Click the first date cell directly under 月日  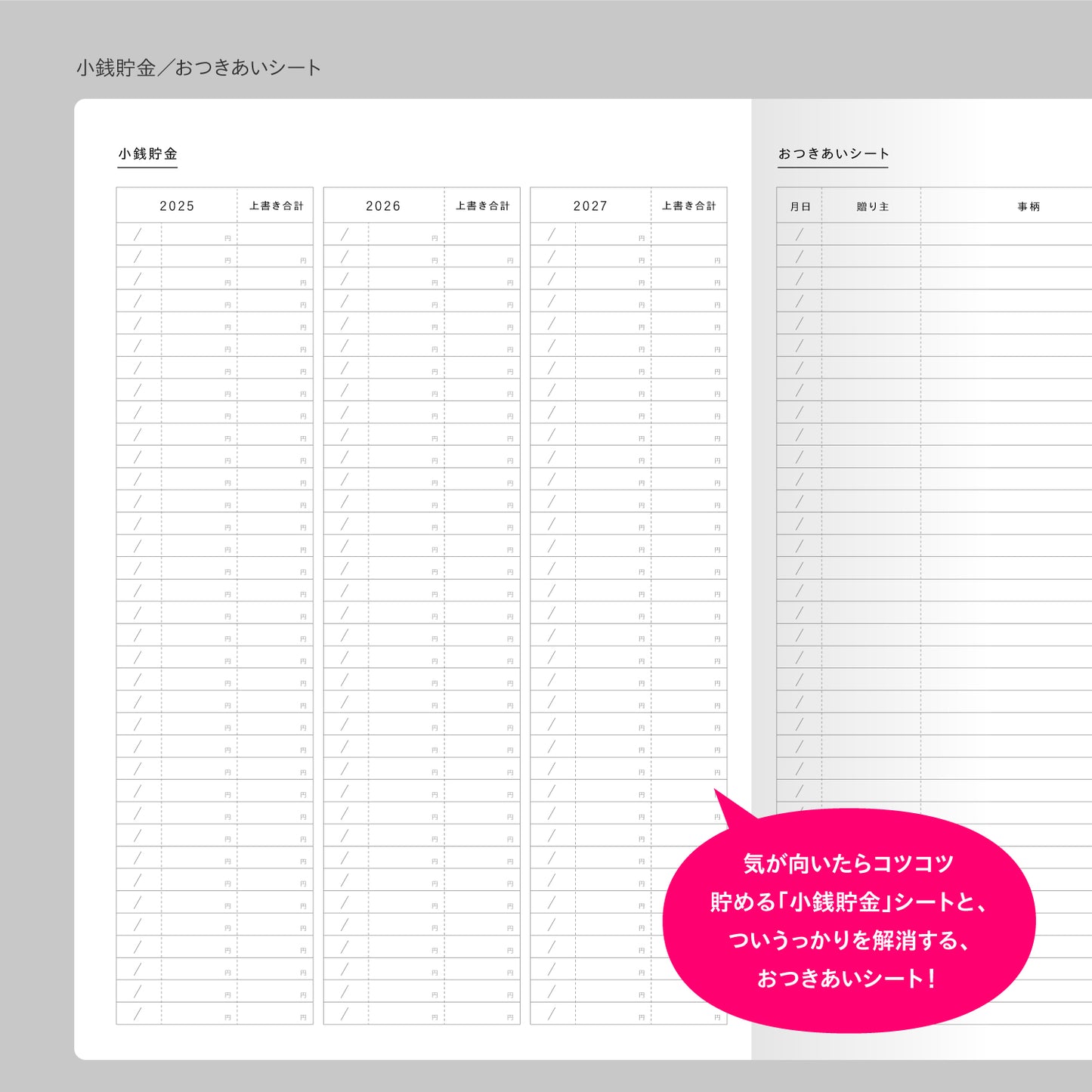click(800, 234)
